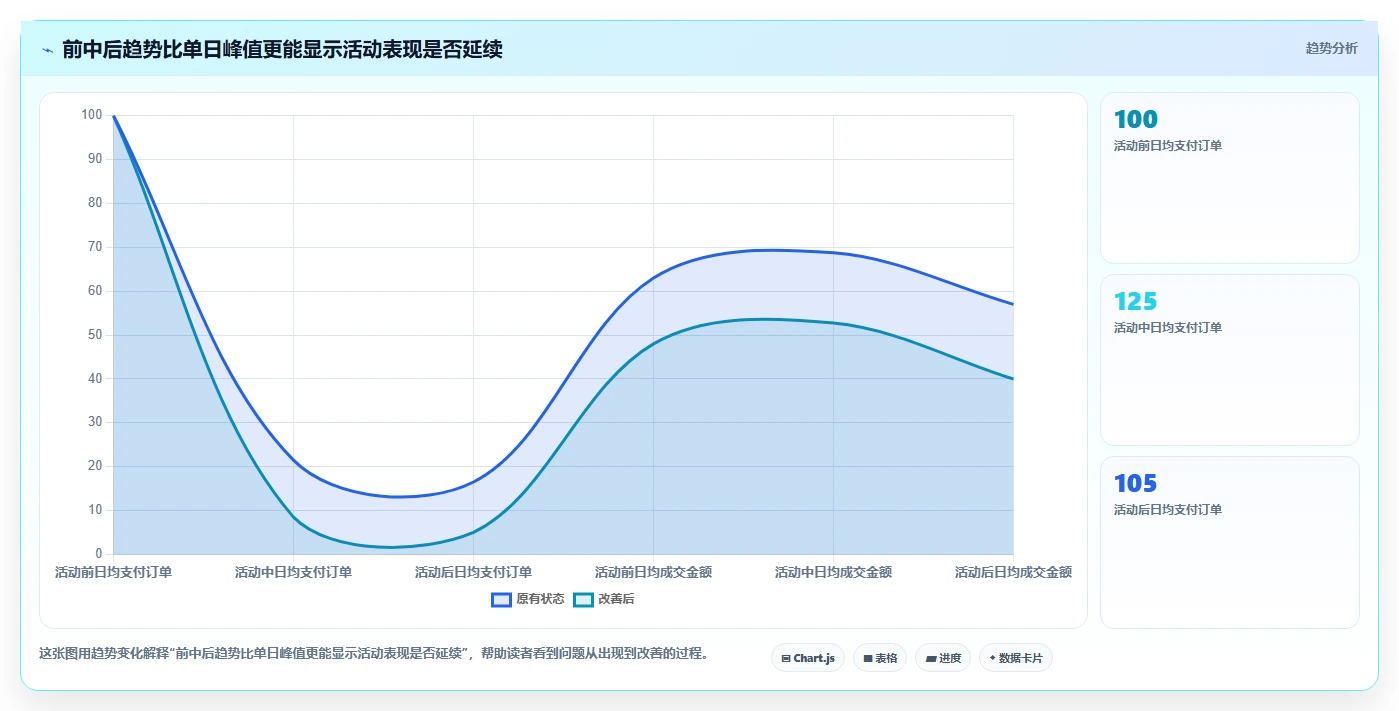Click the 50 y-axis tick label
1399x711 pixels.
point(95,334)
